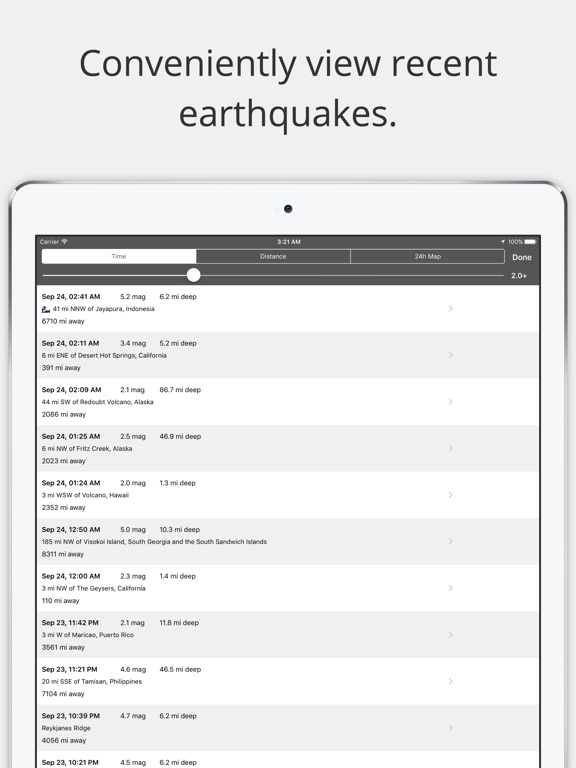Screen dimensions: 576x768
Task: Tap the battery icon in status bar
Action: click(x=531, y=241)
